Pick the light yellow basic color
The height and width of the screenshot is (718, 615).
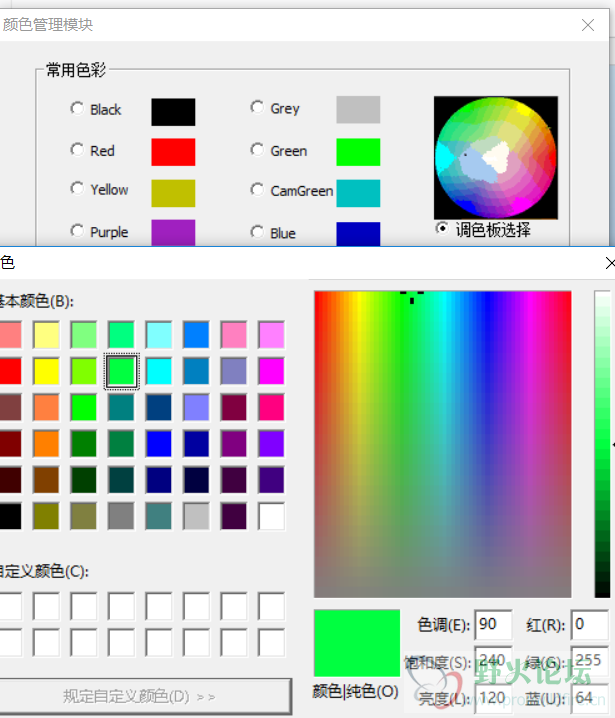click(x=46, y=335)
